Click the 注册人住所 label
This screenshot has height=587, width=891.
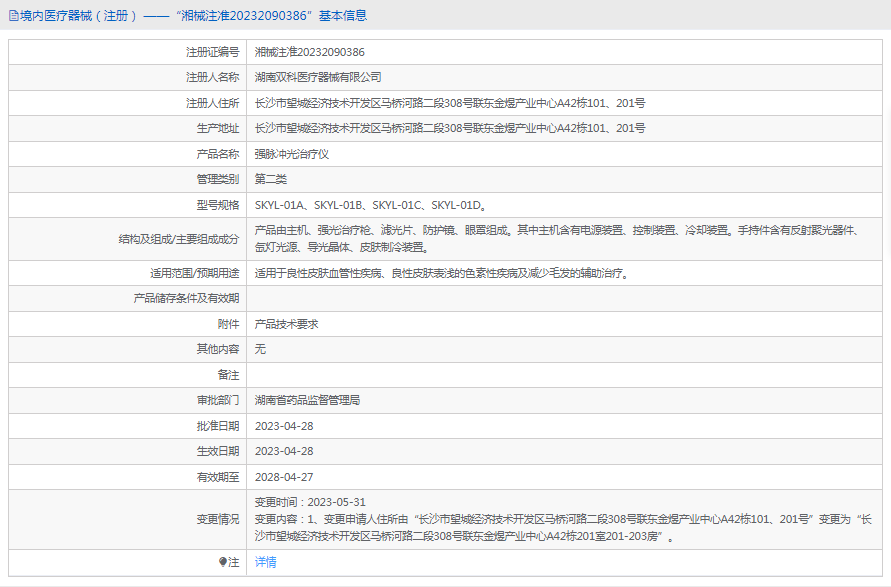coord(213,103)
